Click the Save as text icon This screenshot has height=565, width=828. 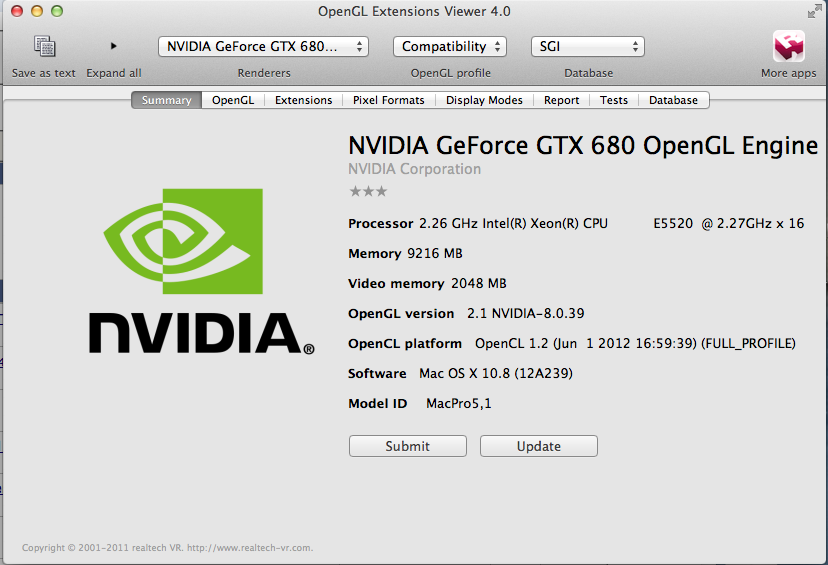click(x=44, y=46)
